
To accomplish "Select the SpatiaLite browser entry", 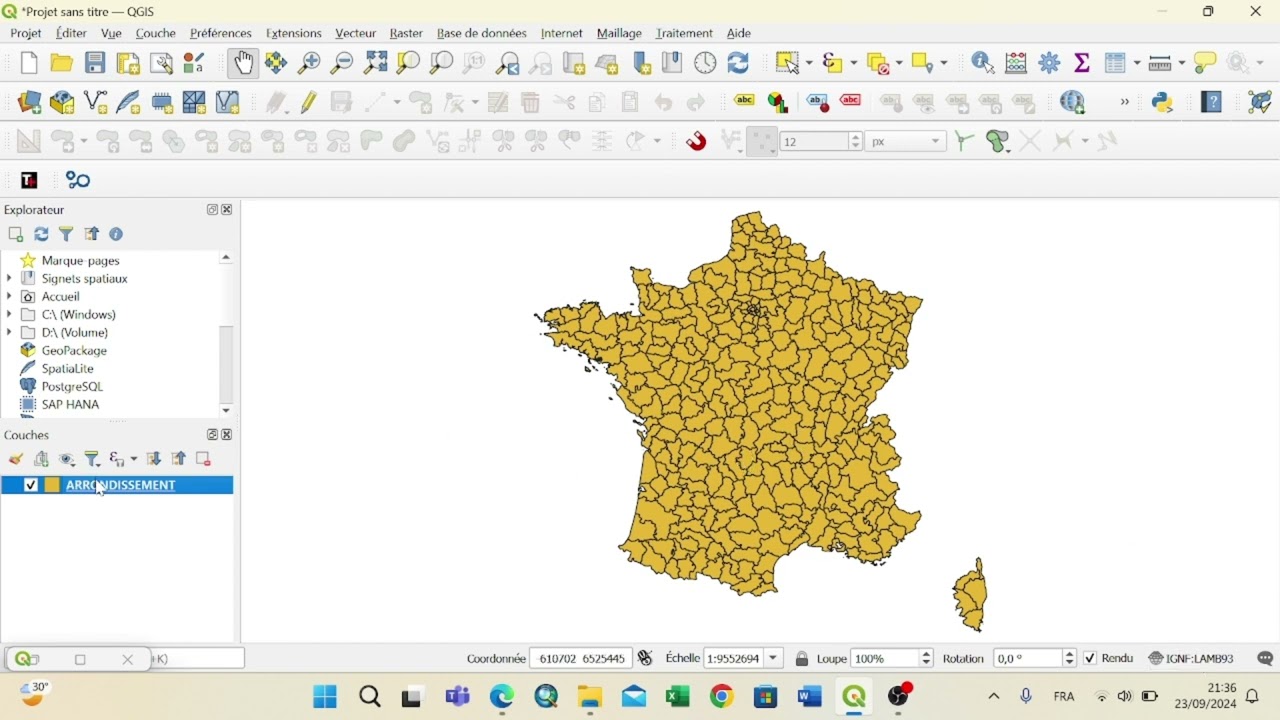I will tap(68, 370).
